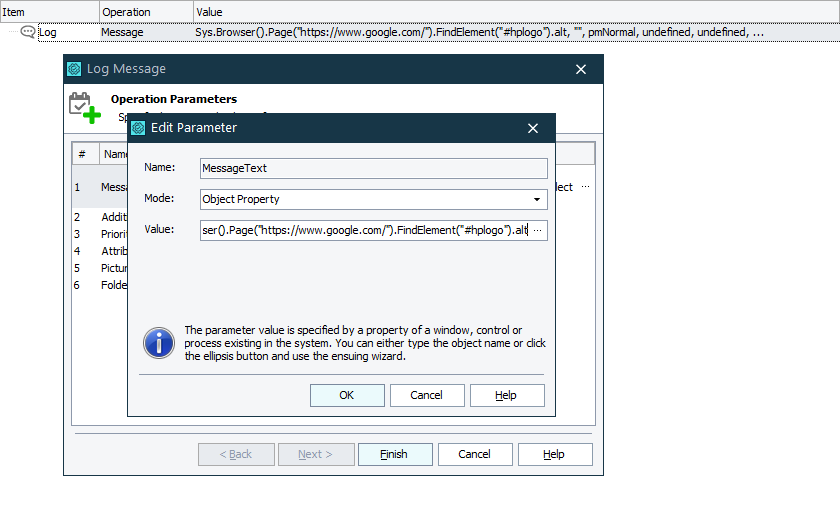Viewport: 840px width, 505px height.
Task: Click the MessageText Name field
Action: (x=373, y=168)
